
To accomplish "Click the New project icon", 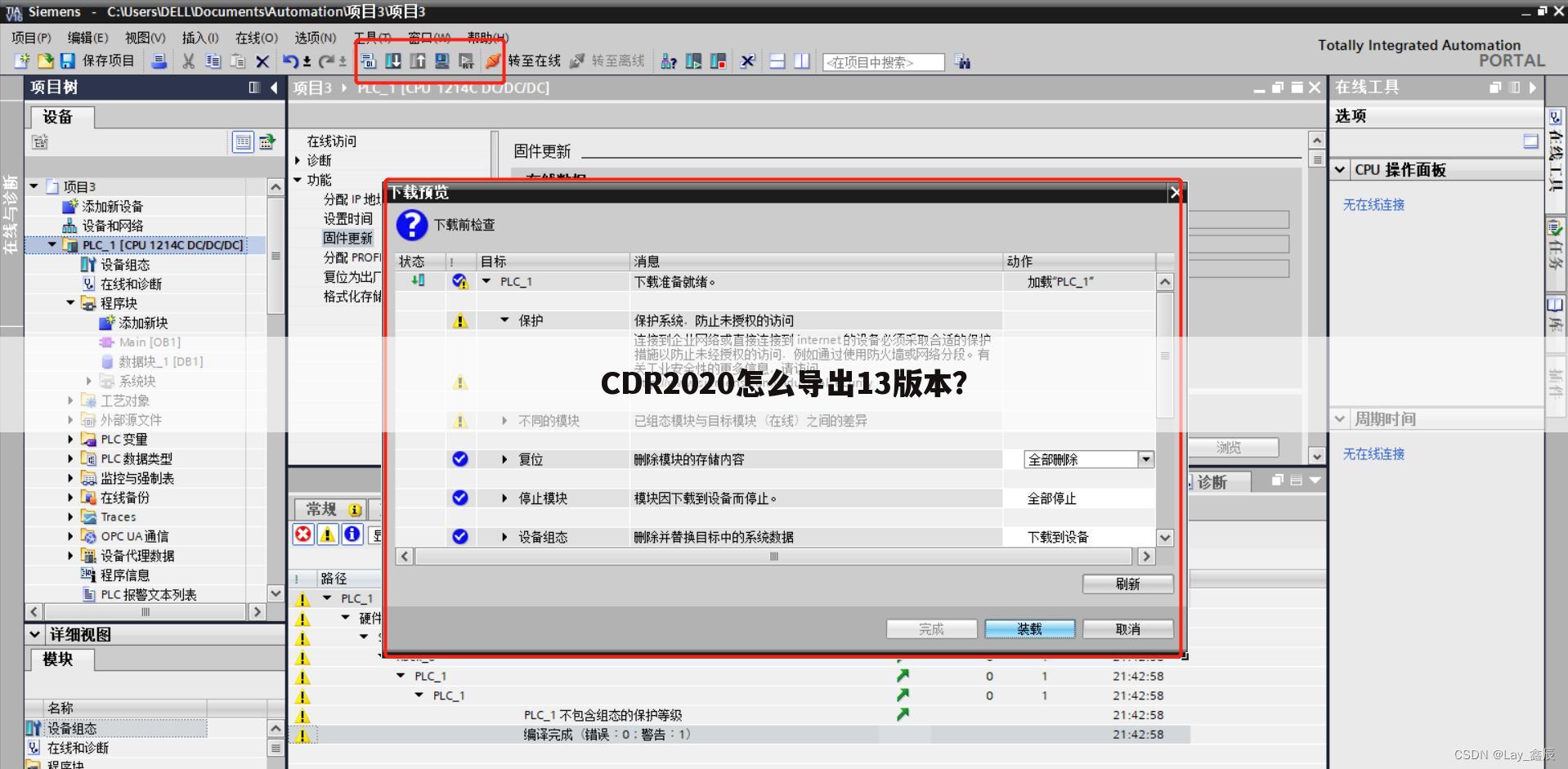I will click(22, 61).
